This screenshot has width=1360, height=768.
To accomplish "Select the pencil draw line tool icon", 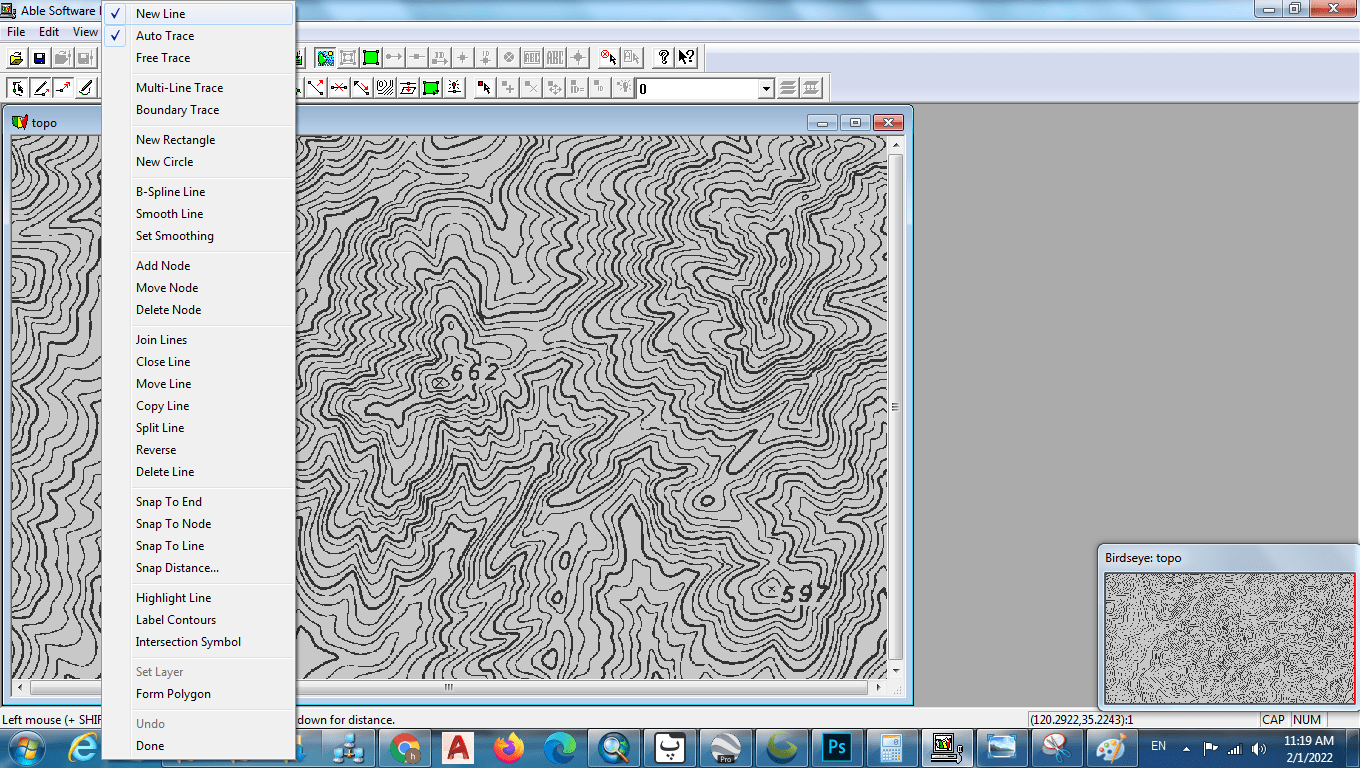I will pos(41,88).
